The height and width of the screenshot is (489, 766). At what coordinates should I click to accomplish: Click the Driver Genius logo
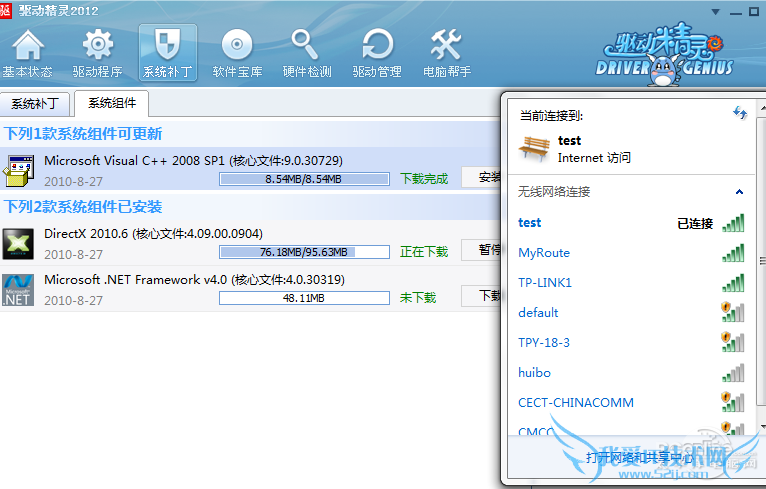click(x=664, y=55)
